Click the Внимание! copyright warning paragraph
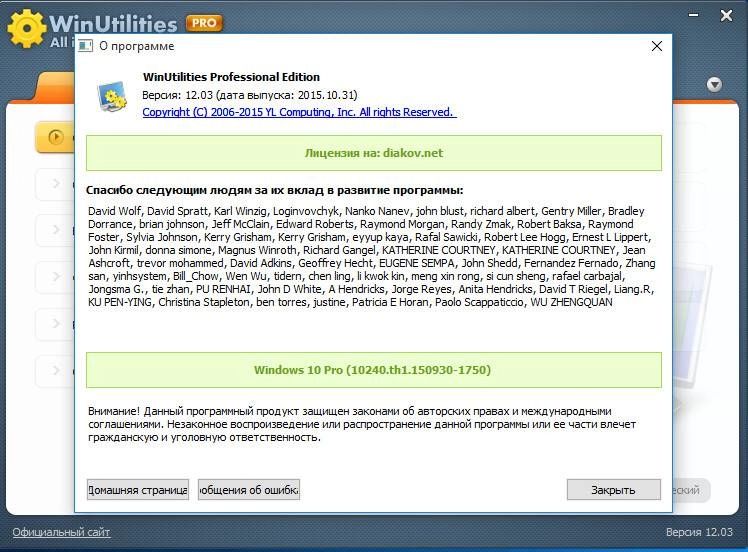The height and width of the screenshot is (552, 748). click(362, 424)
